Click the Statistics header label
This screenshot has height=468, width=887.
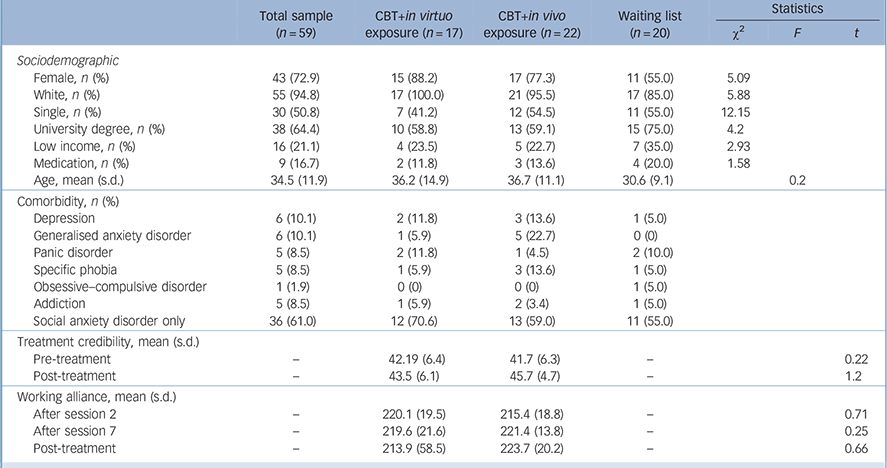tap(796, 8)
